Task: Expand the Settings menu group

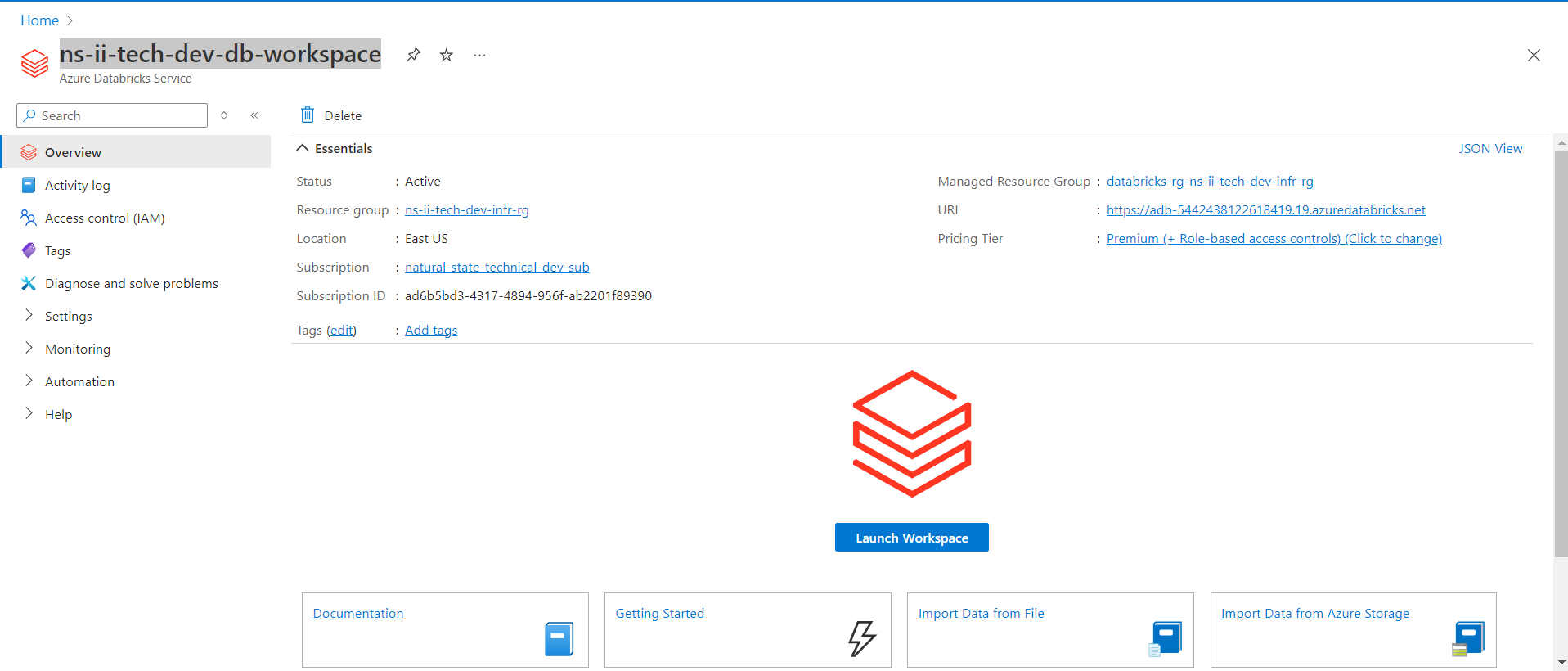Action: coord(29,315)
